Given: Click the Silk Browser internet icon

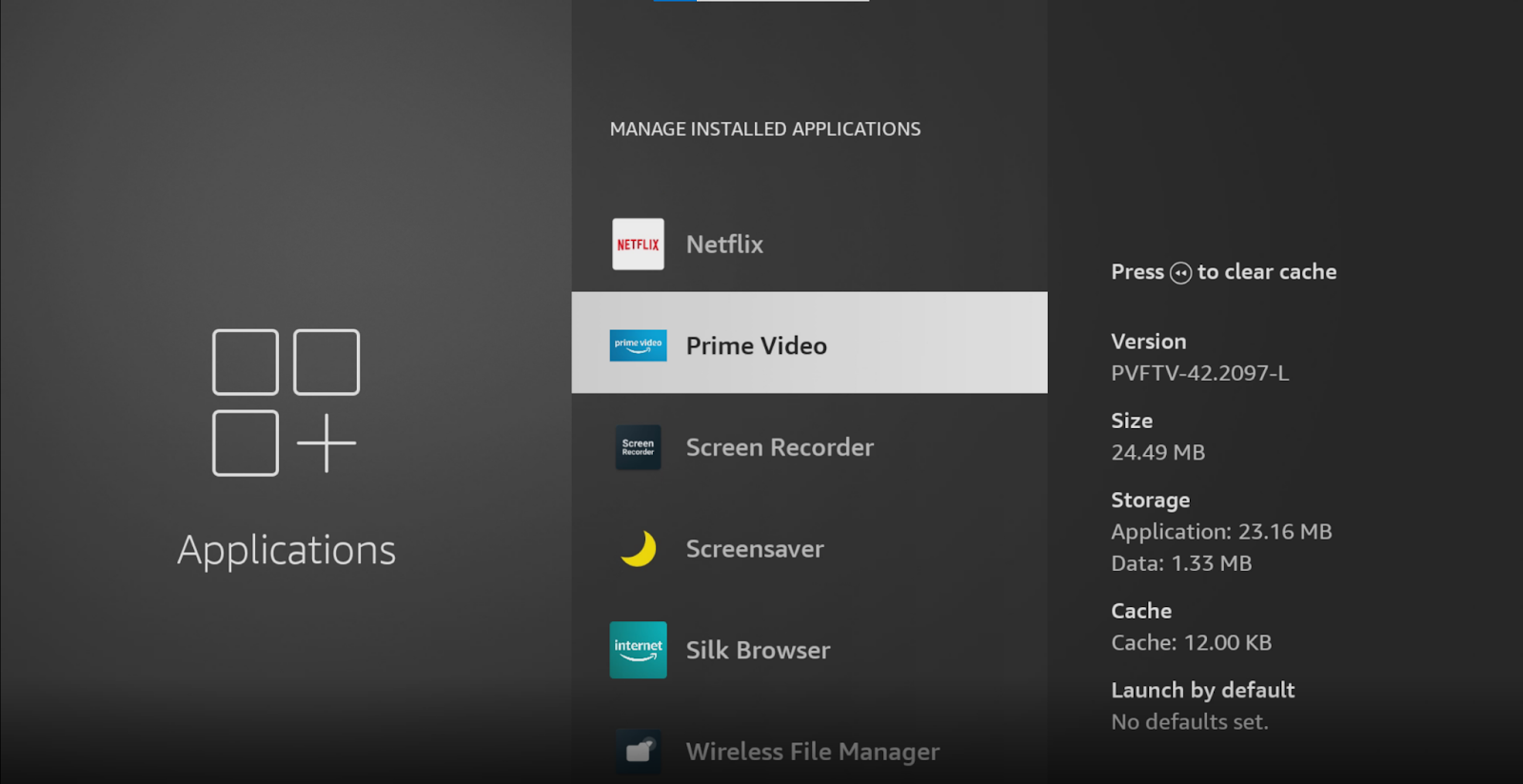Looking at the screenshot, I should coord(638,650).
